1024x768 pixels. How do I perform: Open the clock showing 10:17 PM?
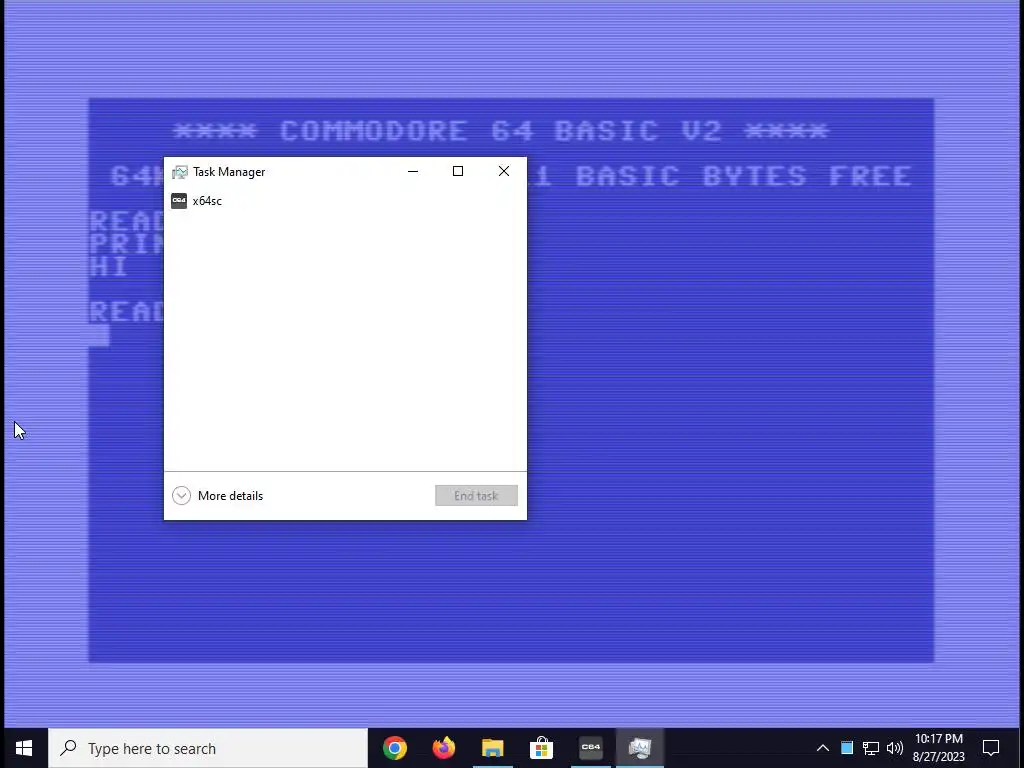[938, 748]
